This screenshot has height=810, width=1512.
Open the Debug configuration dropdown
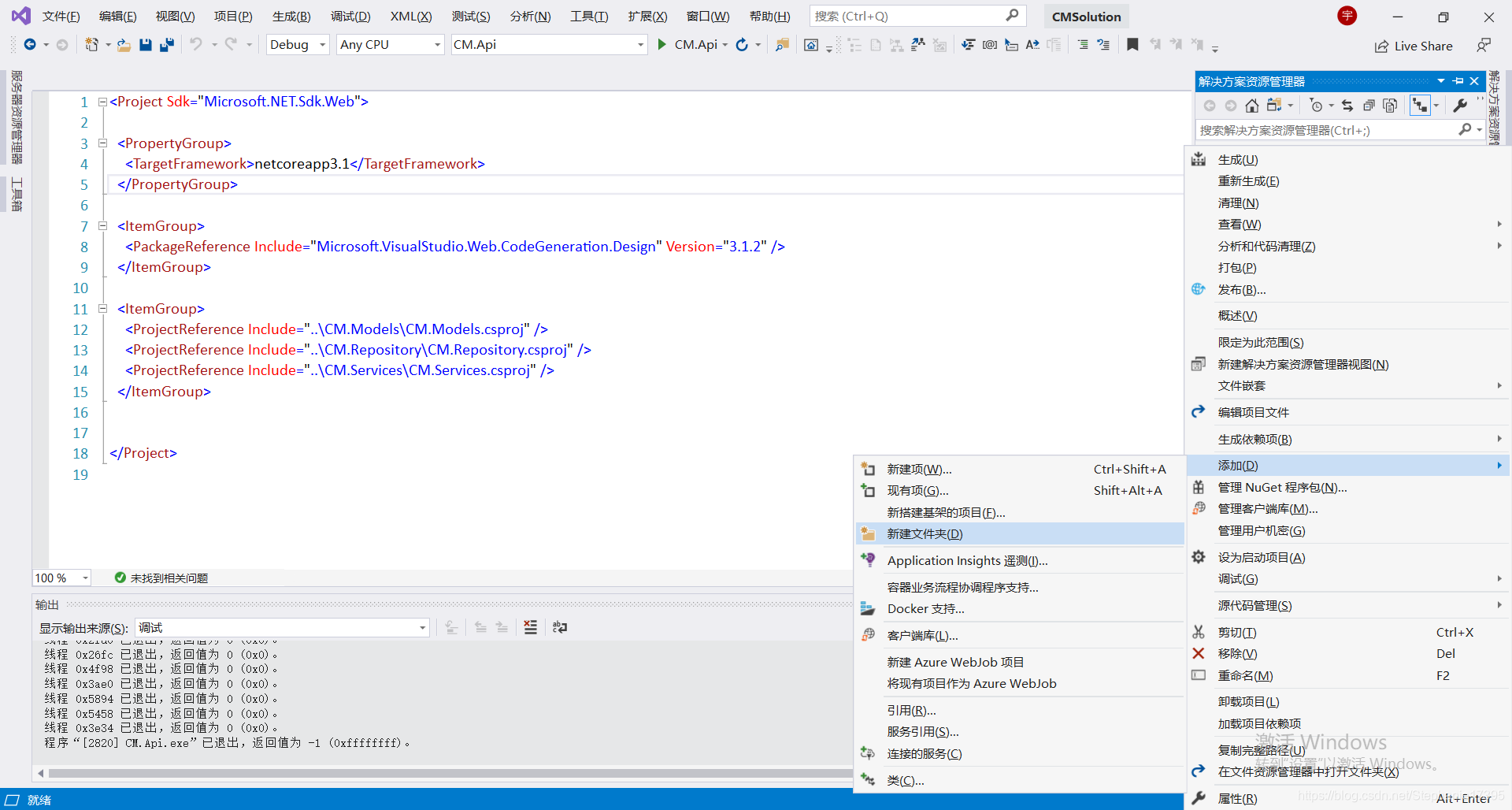(298, 45)
